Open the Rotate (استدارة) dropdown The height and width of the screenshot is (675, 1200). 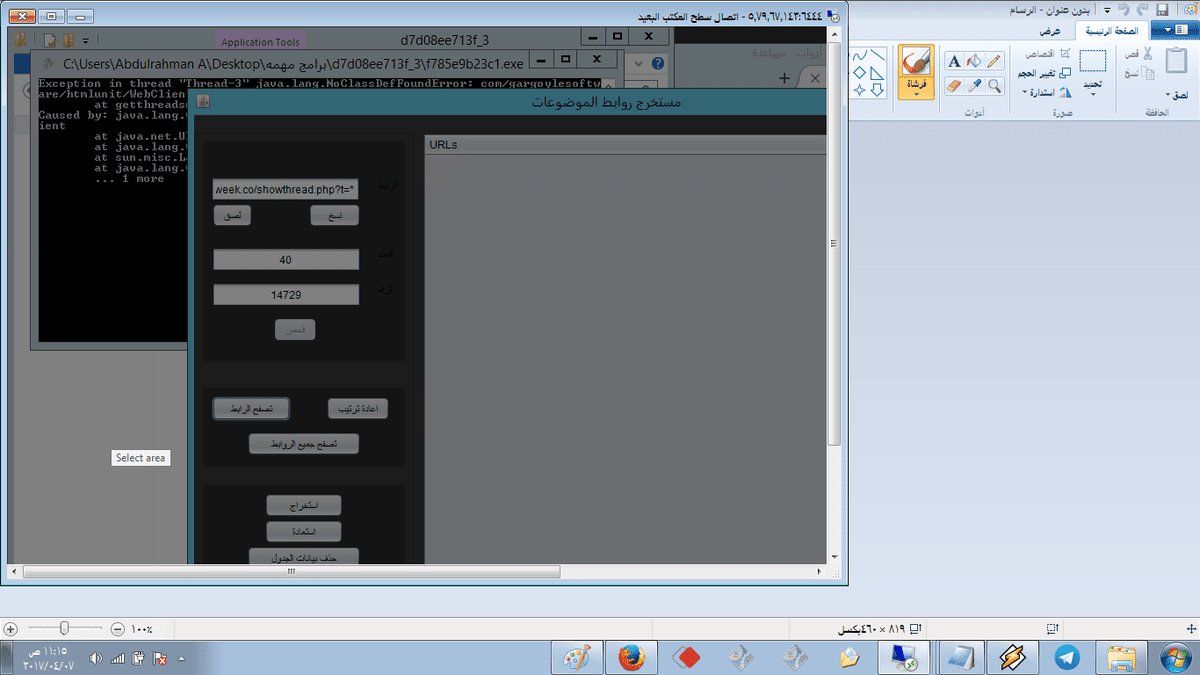click(1026, 92)
